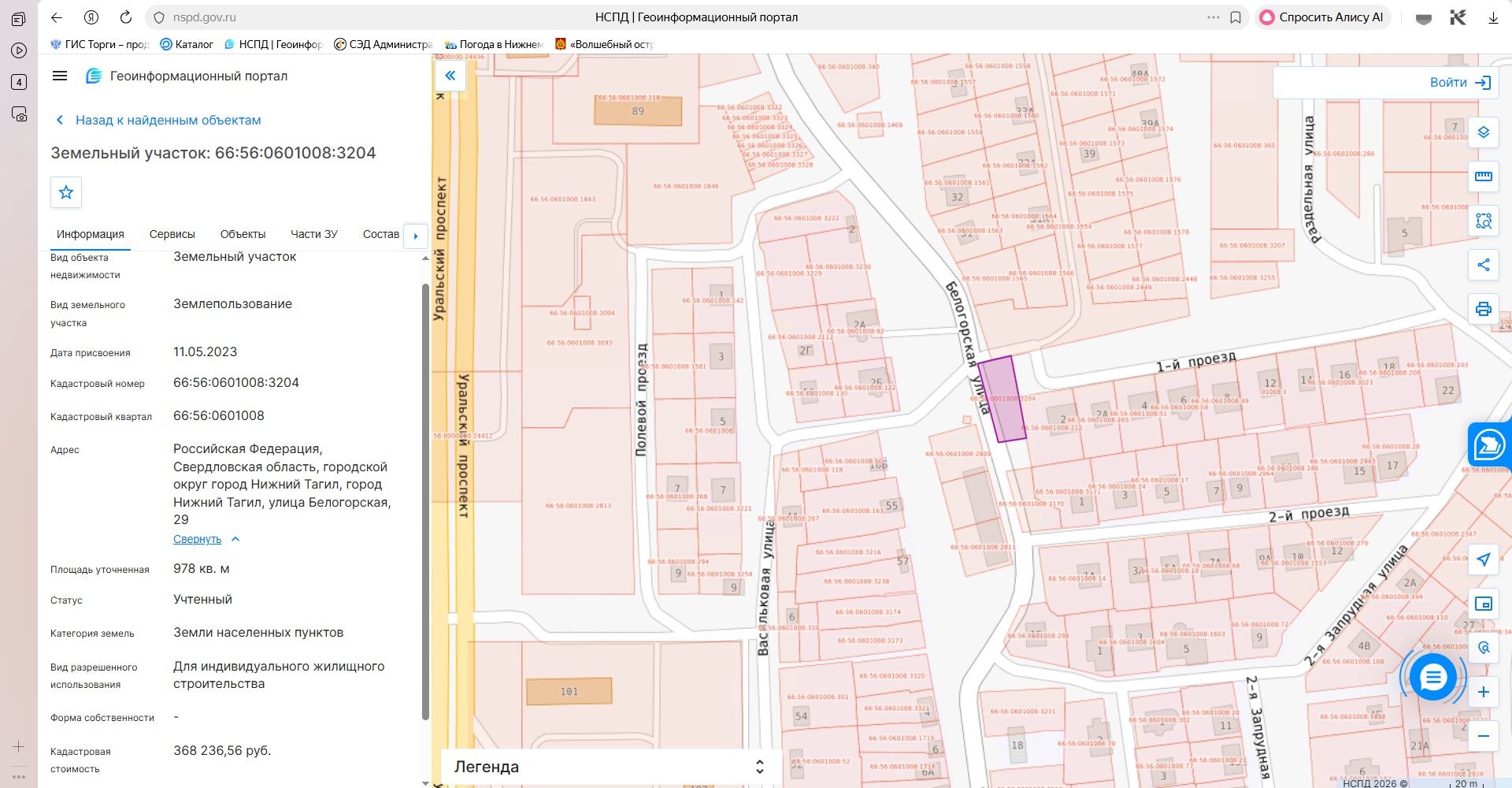Click the Войти login button
The image size is (1512, 788).
tap(1460, 83)
